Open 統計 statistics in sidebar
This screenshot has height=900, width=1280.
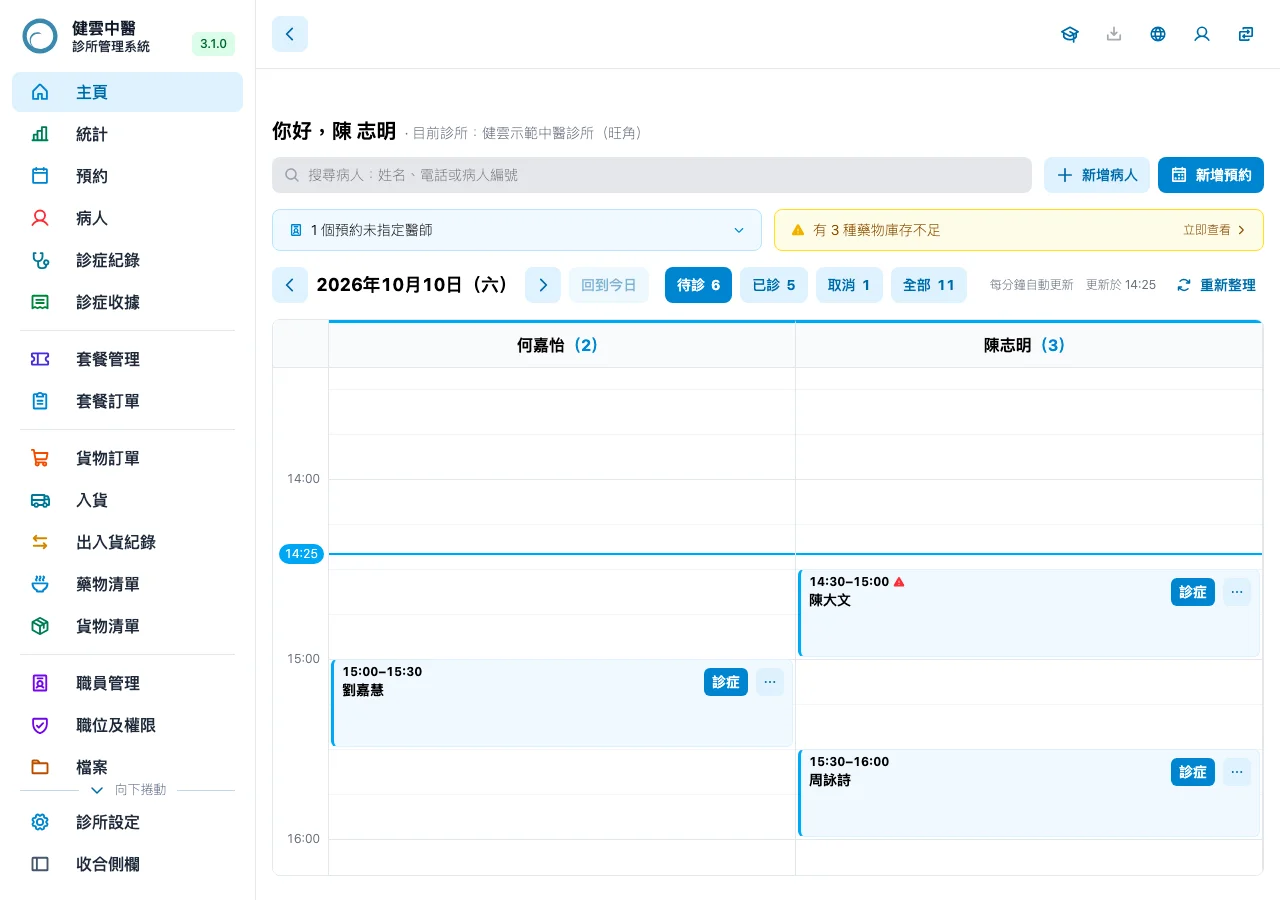[x=127, y=134]
